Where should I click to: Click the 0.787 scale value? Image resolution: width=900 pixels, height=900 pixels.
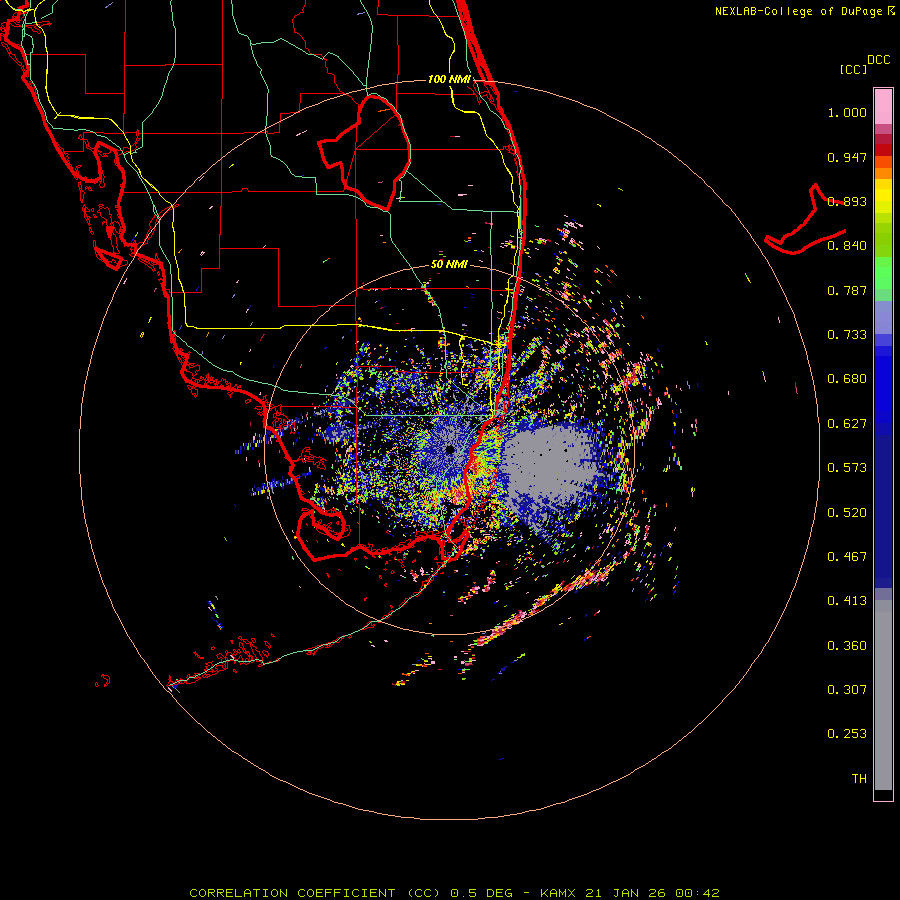tap(847, 290)
